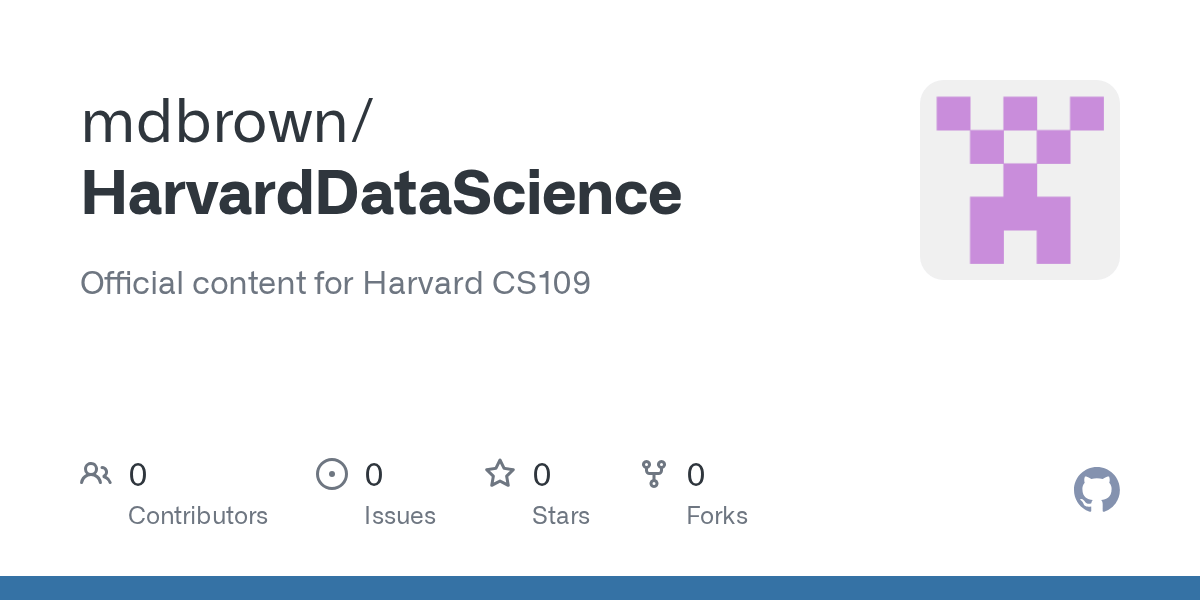The image size is (1200, 600).
Task: Click the word "Official" in the description
Action: [x=131, y=283]
